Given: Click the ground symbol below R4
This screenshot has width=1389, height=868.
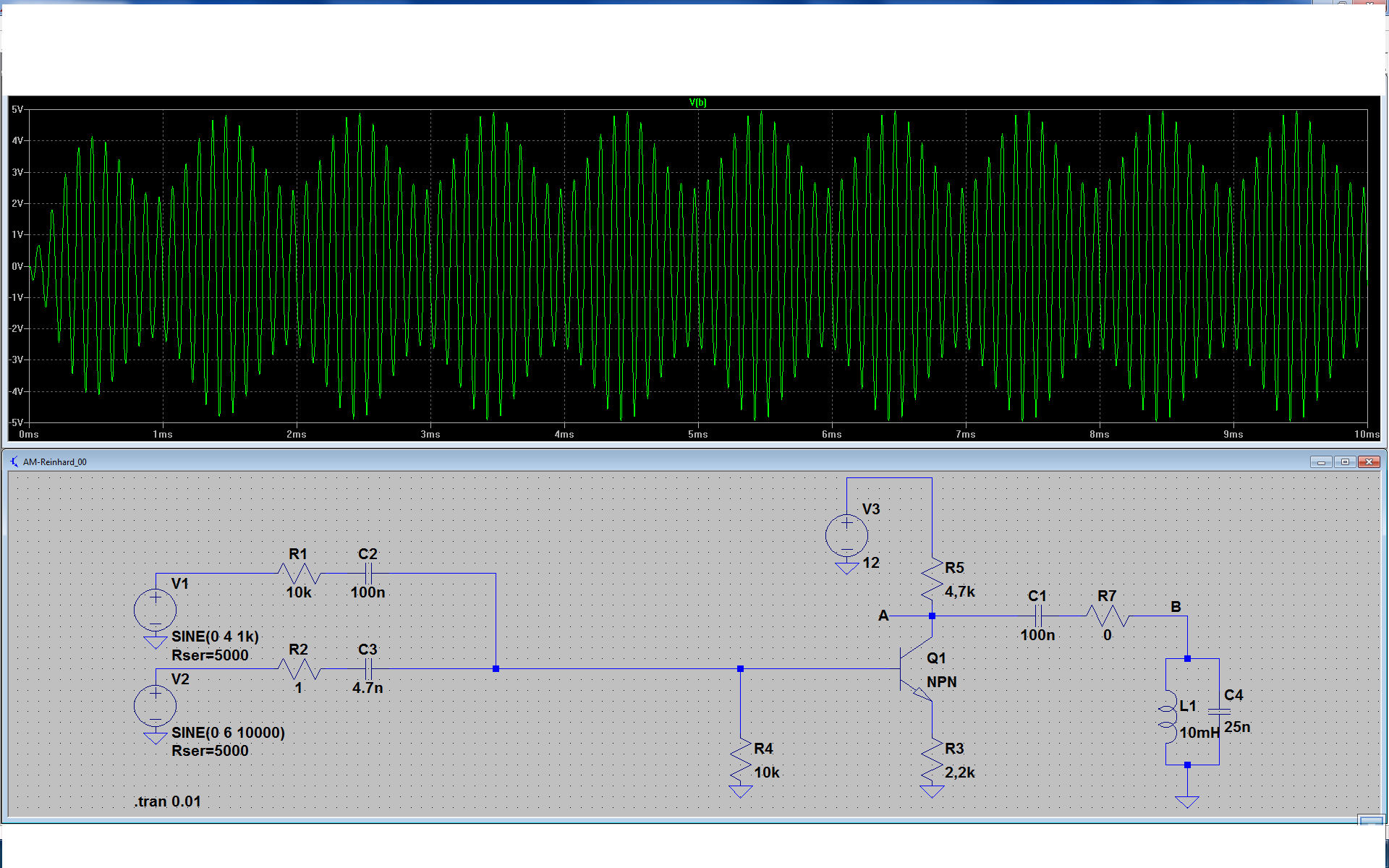Looking at the screenshot, I should (740, 791).
